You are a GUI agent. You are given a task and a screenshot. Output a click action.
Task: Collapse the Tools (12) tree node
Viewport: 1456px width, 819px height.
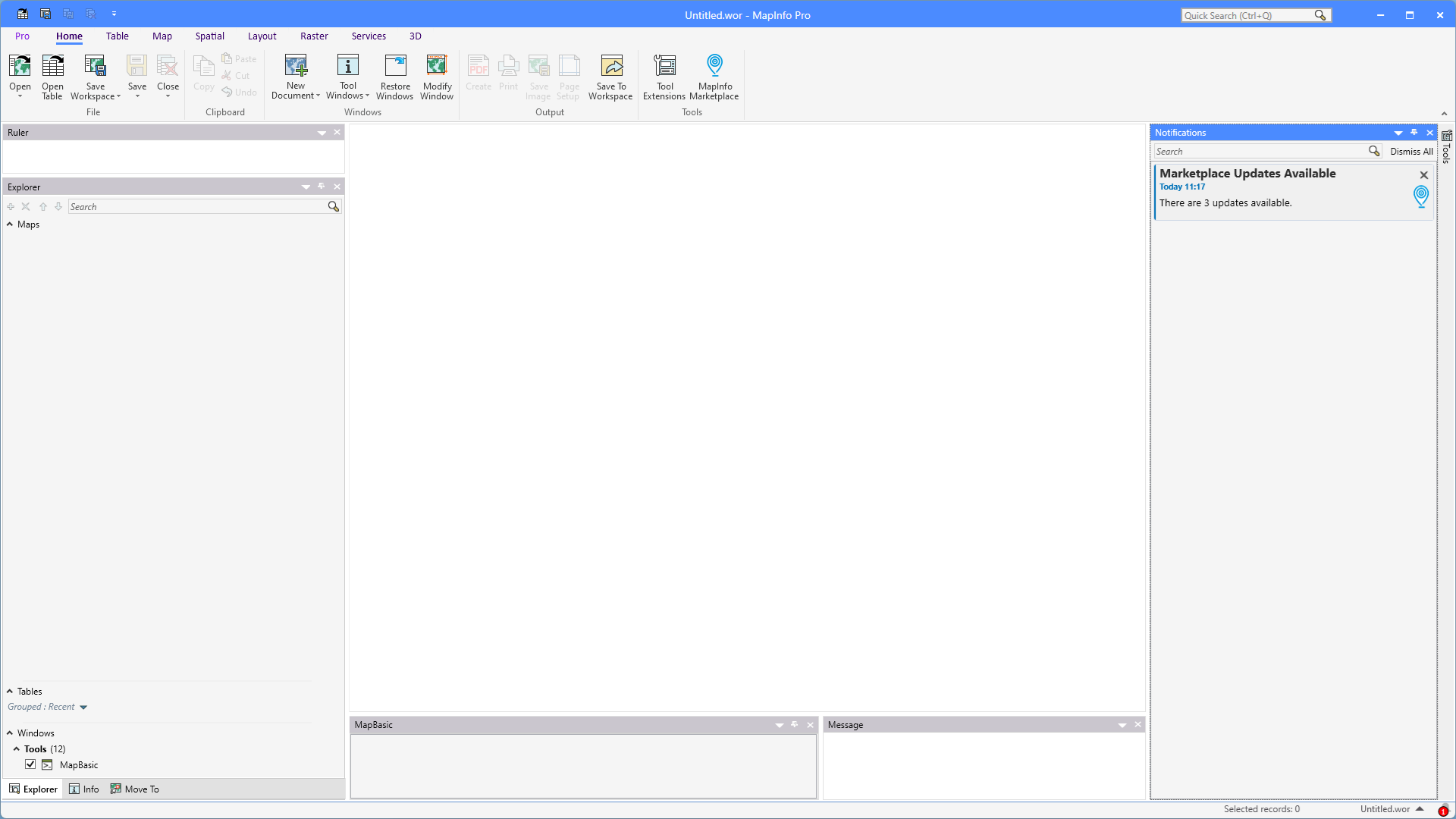click(x=16, y=749)
